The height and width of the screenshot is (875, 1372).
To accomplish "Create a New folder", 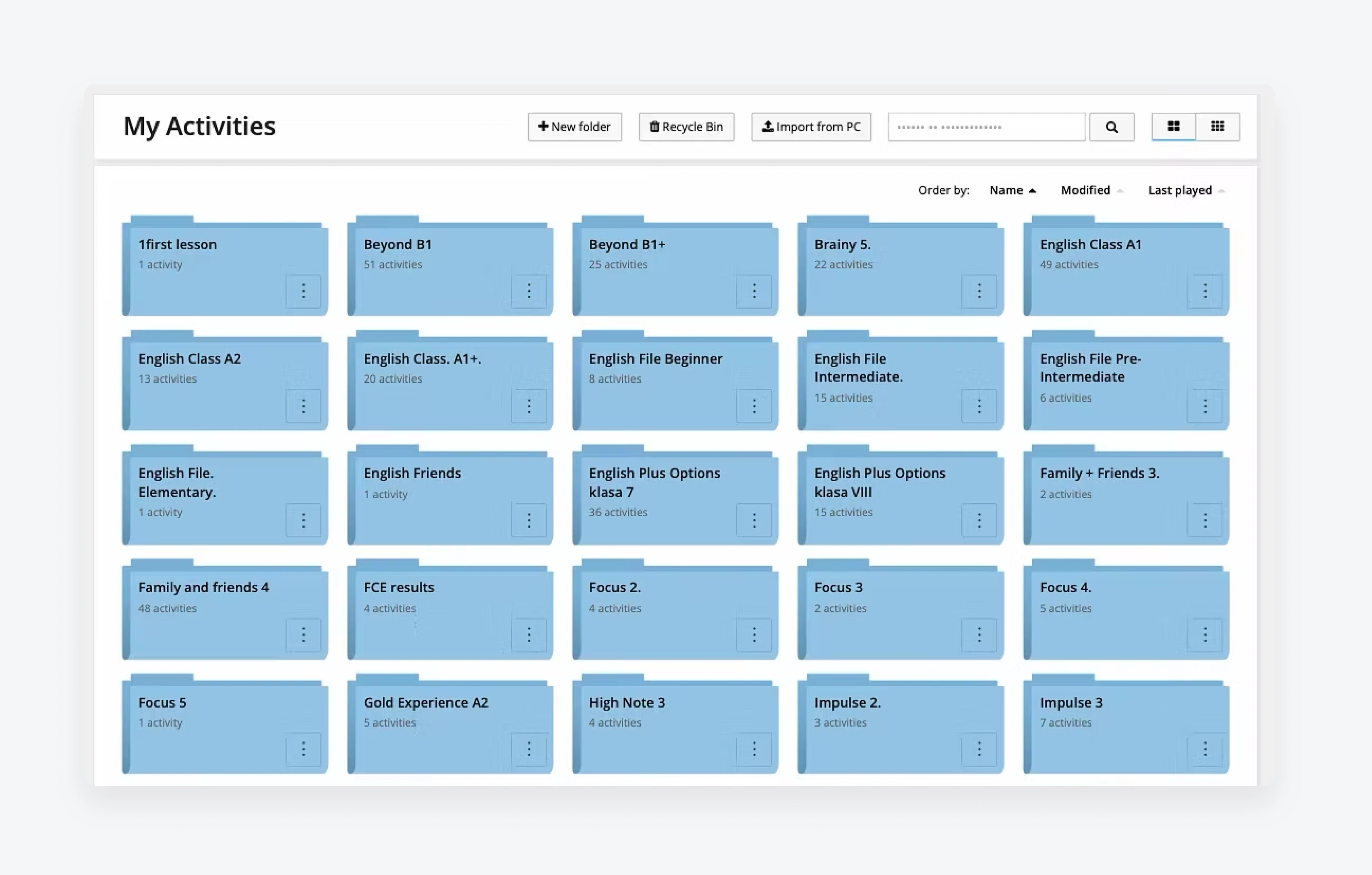I will coord(574,127).
